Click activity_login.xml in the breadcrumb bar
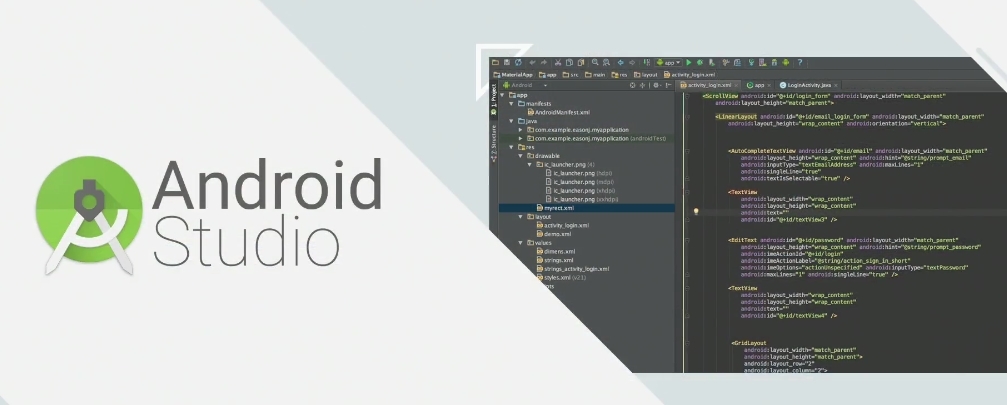 pyautogui.click(x=690, y=74)
